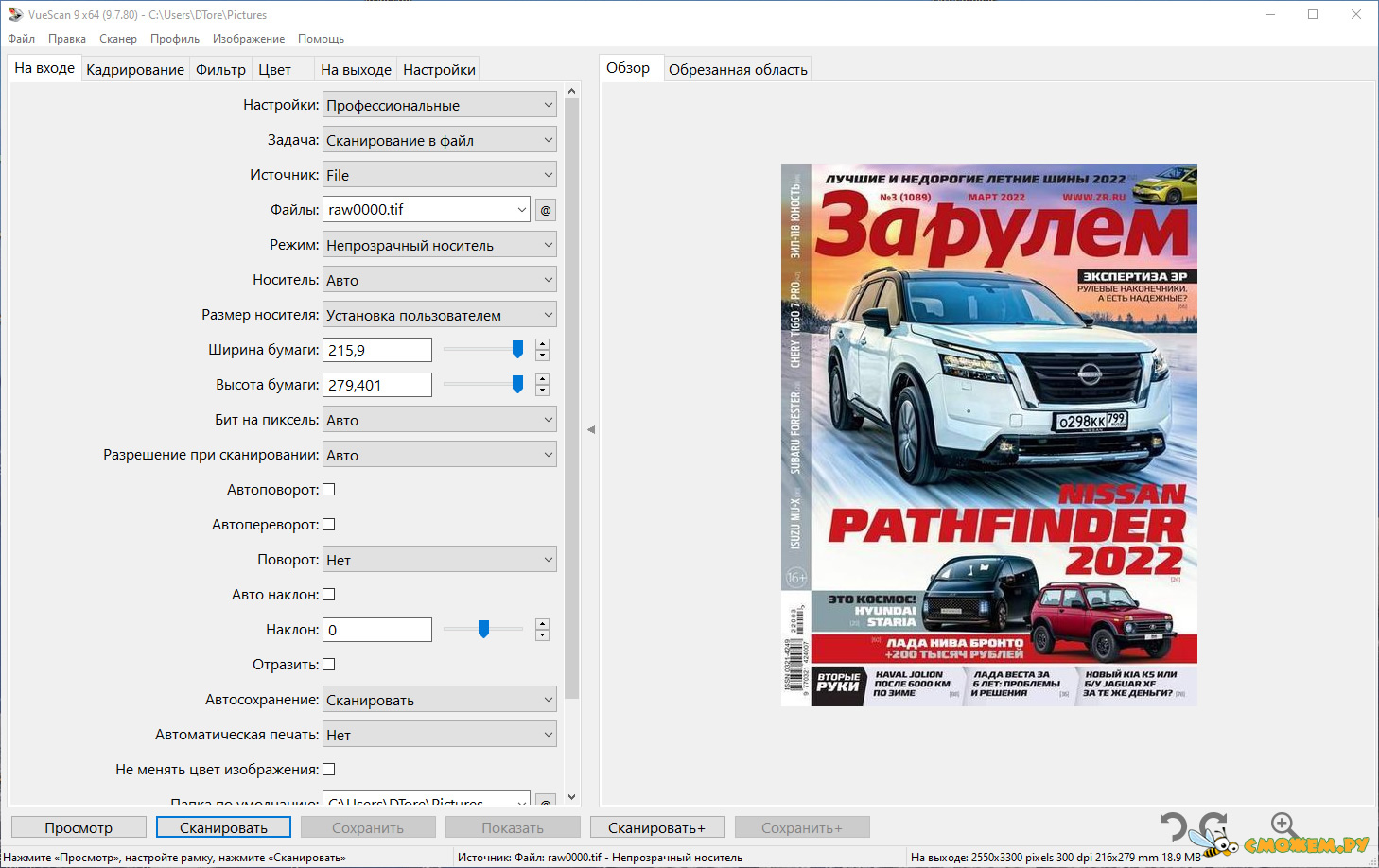Expand the Автосохранение dropdown
This screenshot has width=1379, height=868.
(x=440, y=700)
